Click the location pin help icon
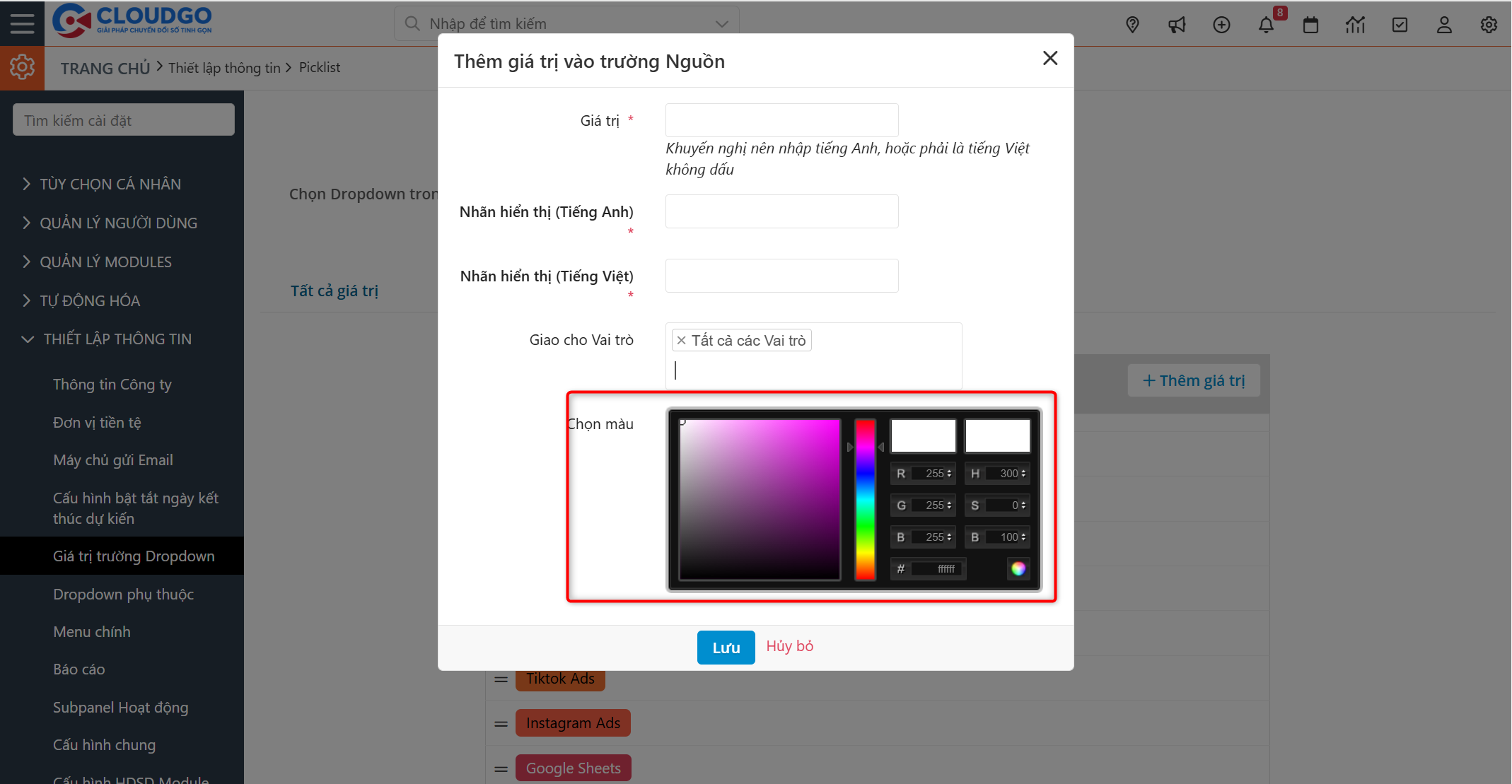The height and width of the screenshot is (784, 1512). [1132, 24]
